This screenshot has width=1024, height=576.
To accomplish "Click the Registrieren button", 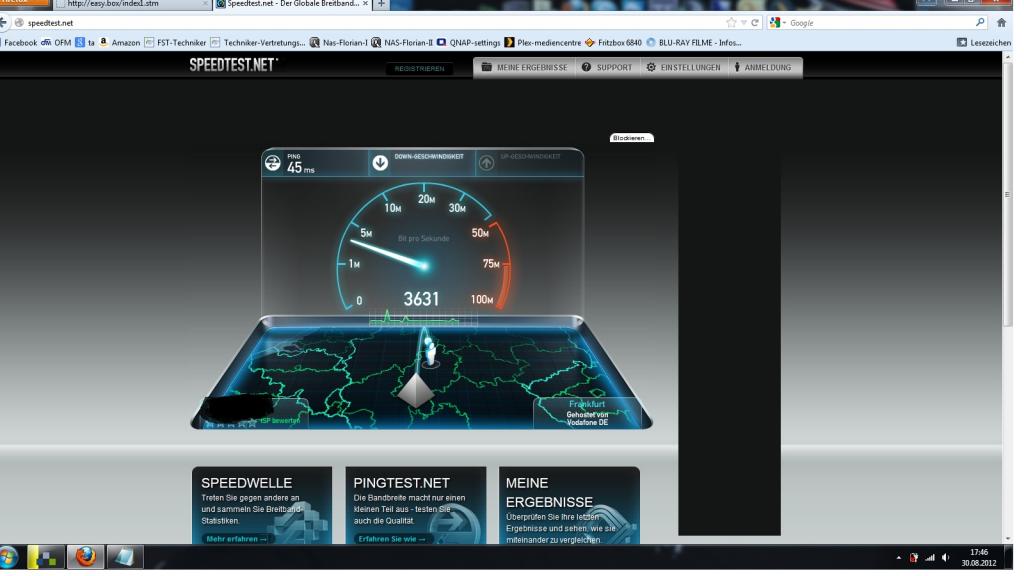I will point(419,69).
